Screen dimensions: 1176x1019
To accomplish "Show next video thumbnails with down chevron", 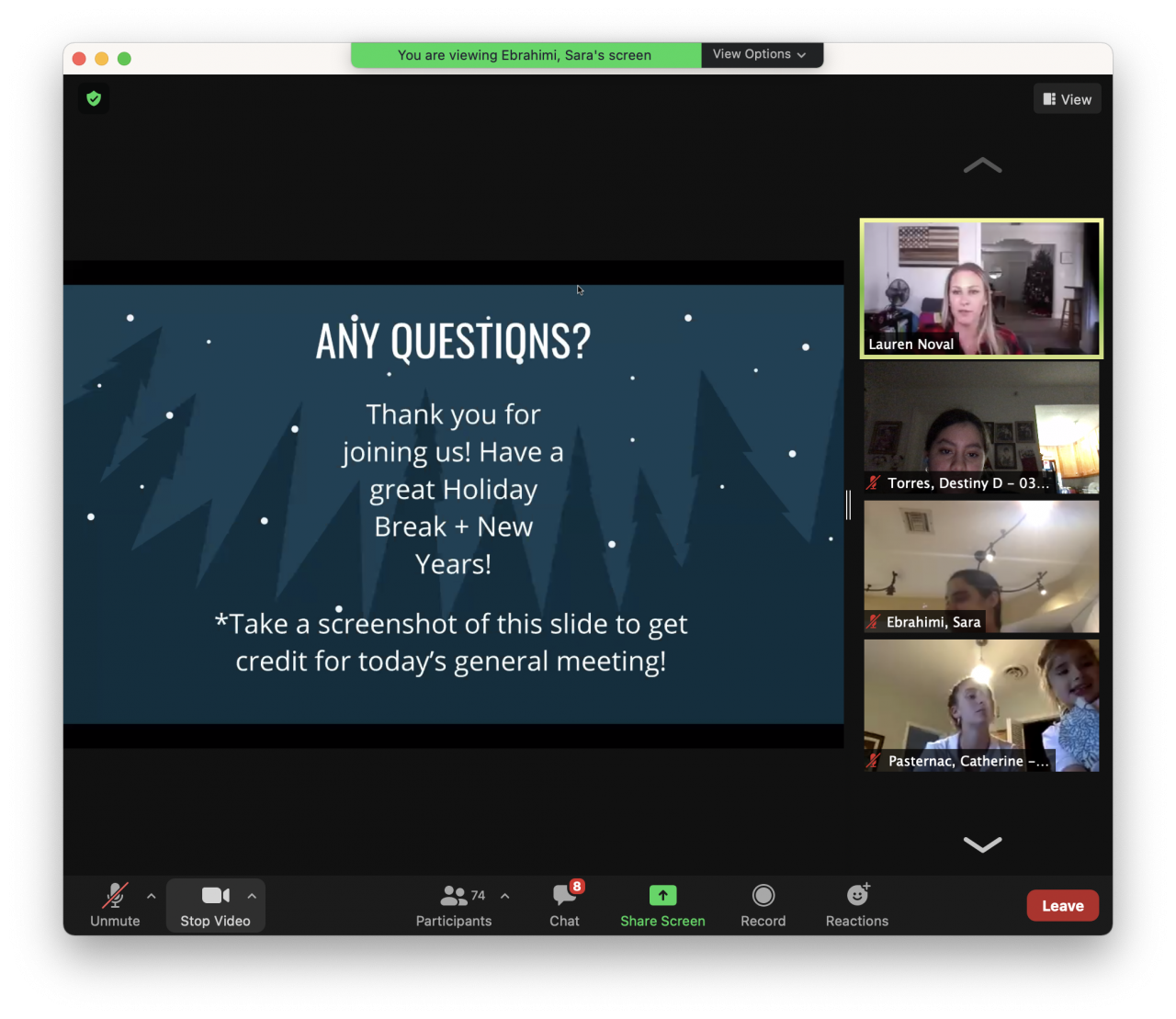I will tap(982, 844).
